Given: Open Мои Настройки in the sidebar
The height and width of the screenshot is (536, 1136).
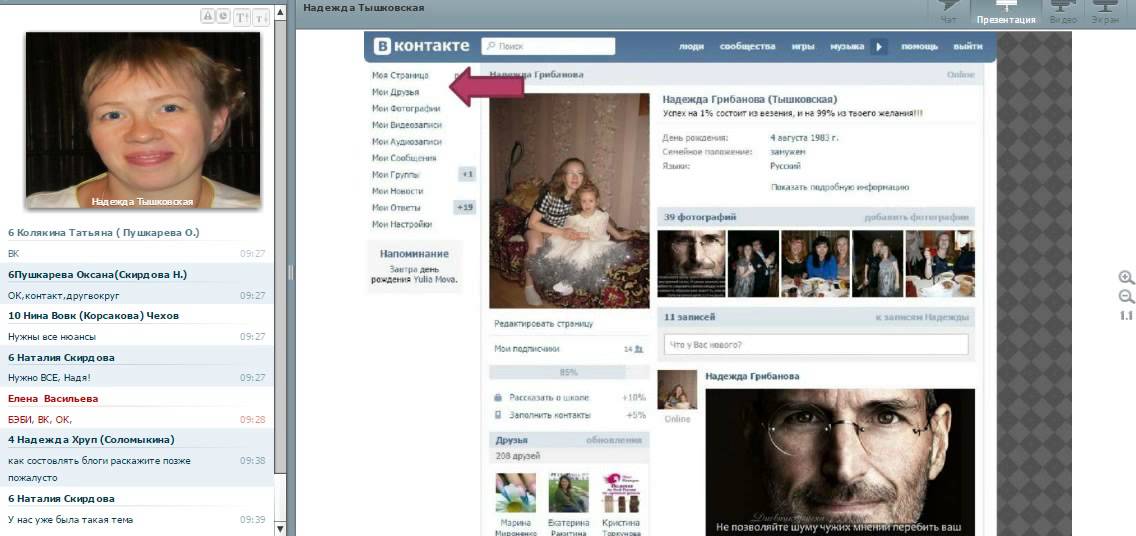Looking at the screenshot, I should pos(402,225).
